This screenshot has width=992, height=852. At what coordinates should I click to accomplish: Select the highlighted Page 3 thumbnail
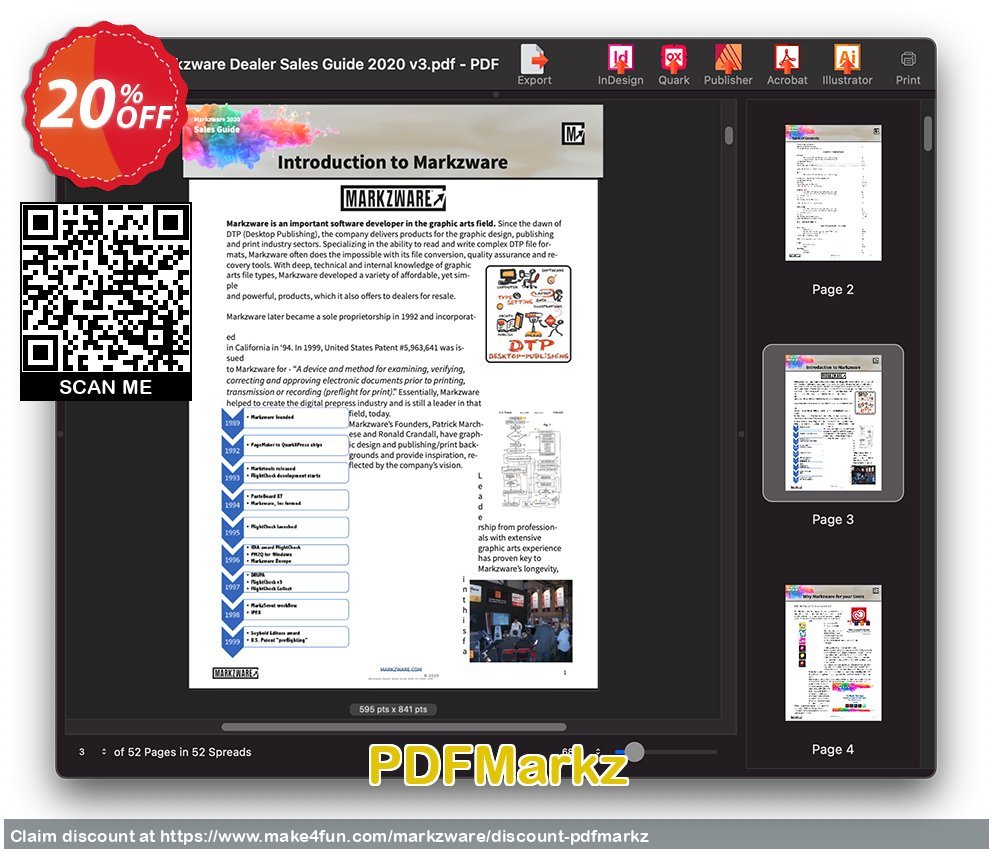click(x=833, y=423)
